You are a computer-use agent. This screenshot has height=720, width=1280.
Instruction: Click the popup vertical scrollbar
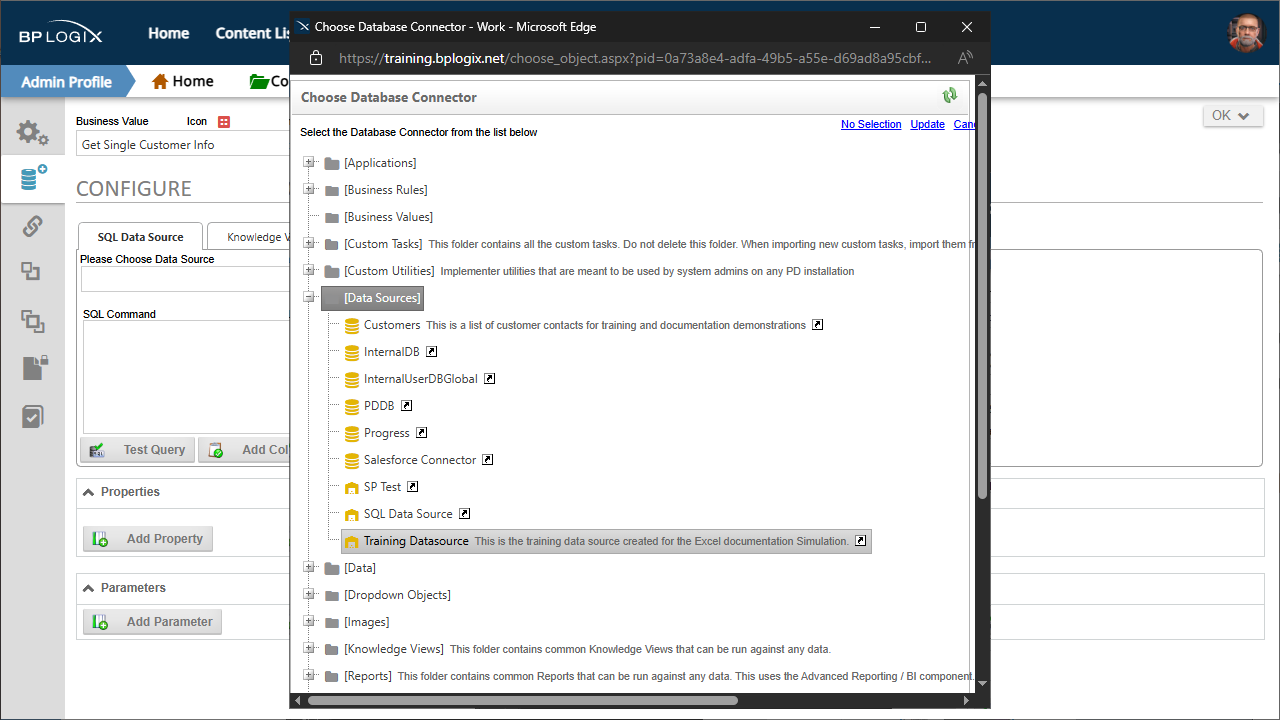click(982, 295)
